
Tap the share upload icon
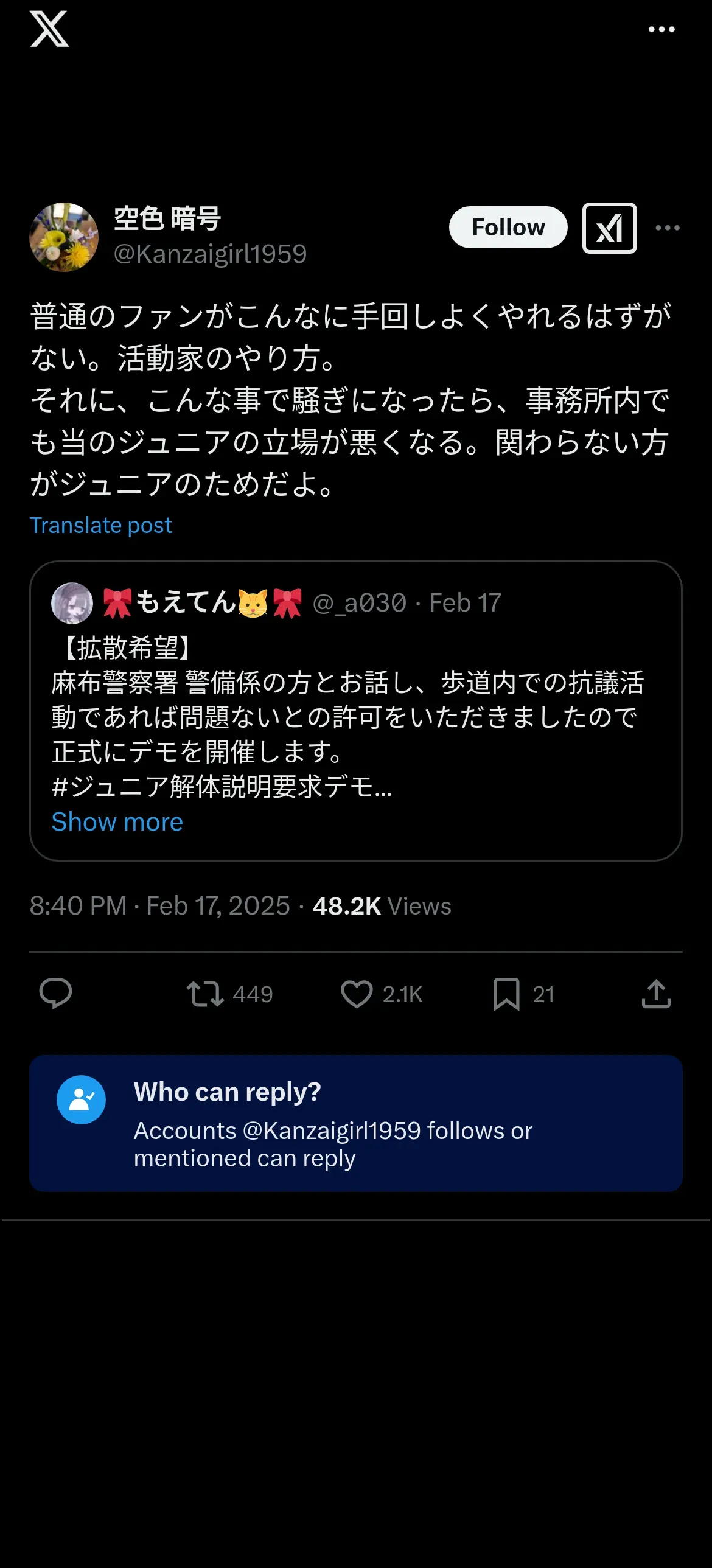point(656,994)
